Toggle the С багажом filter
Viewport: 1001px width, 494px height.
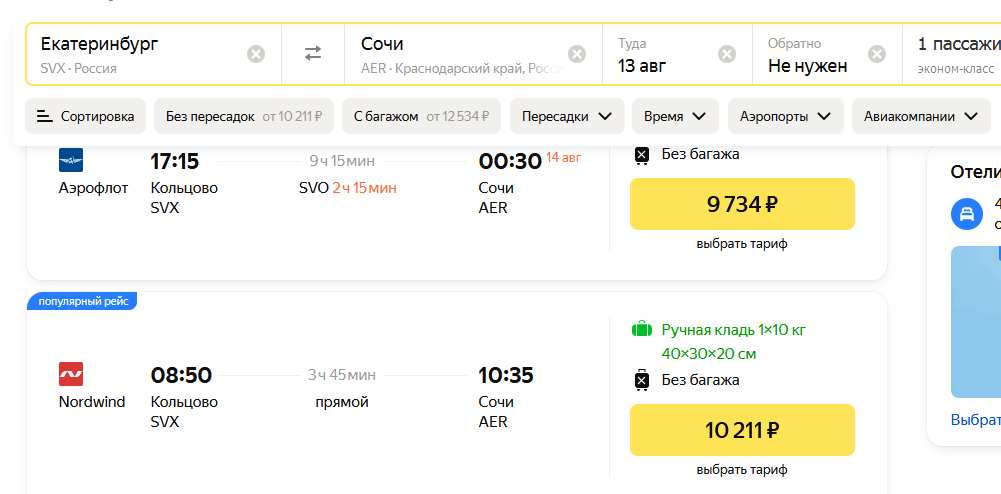tap(421, 116)
